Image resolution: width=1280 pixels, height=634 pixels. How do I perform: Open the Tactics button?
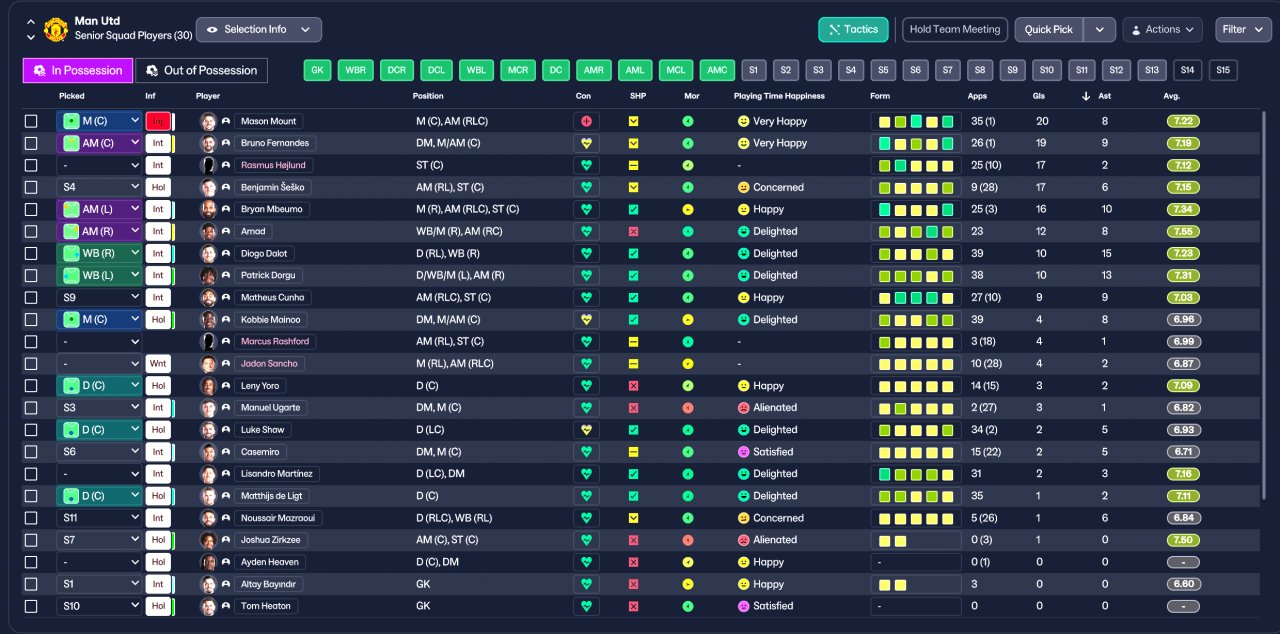[853, 30]
